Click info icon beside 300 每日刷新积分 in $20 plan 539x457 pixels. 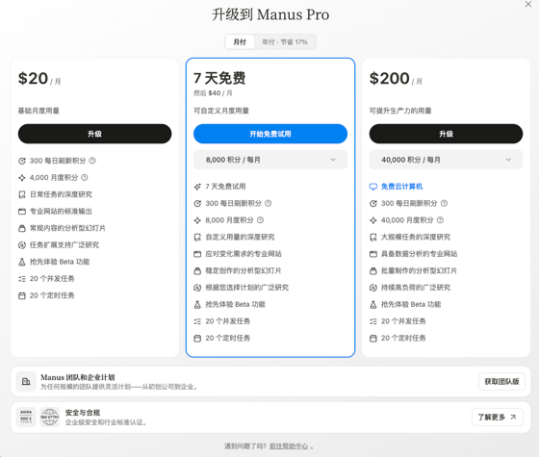[x=92, y=161]
